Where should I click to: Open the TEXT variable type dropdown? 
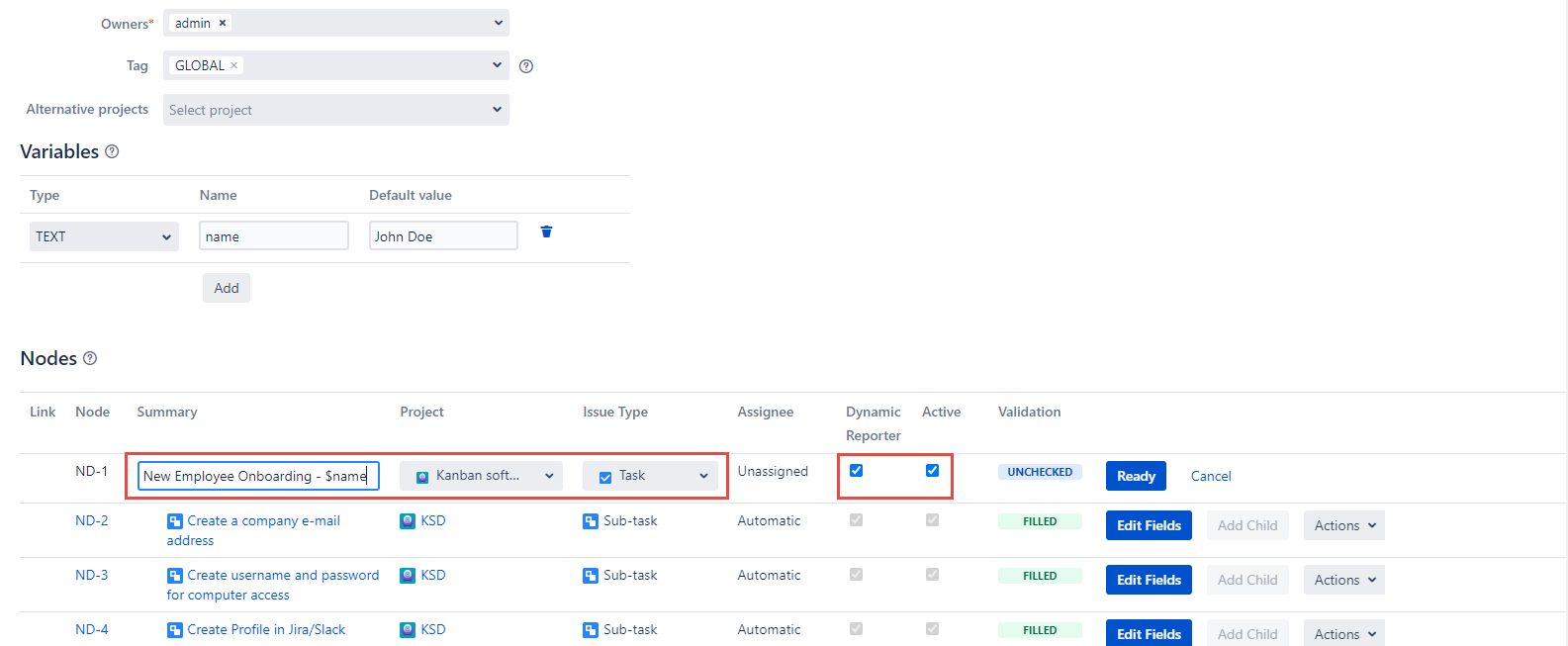pos(104,236)
